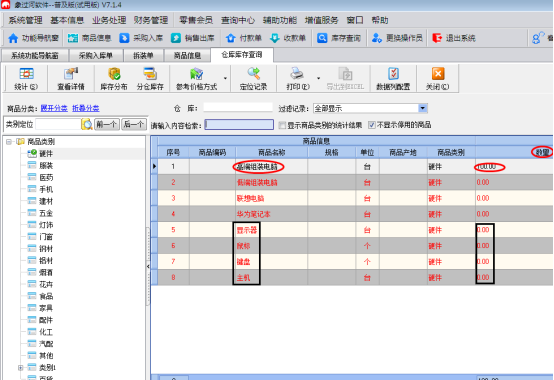554x380 pixels.
Task: Collapse the 商品类别 tree root
Action: click(x=9, y=142)
